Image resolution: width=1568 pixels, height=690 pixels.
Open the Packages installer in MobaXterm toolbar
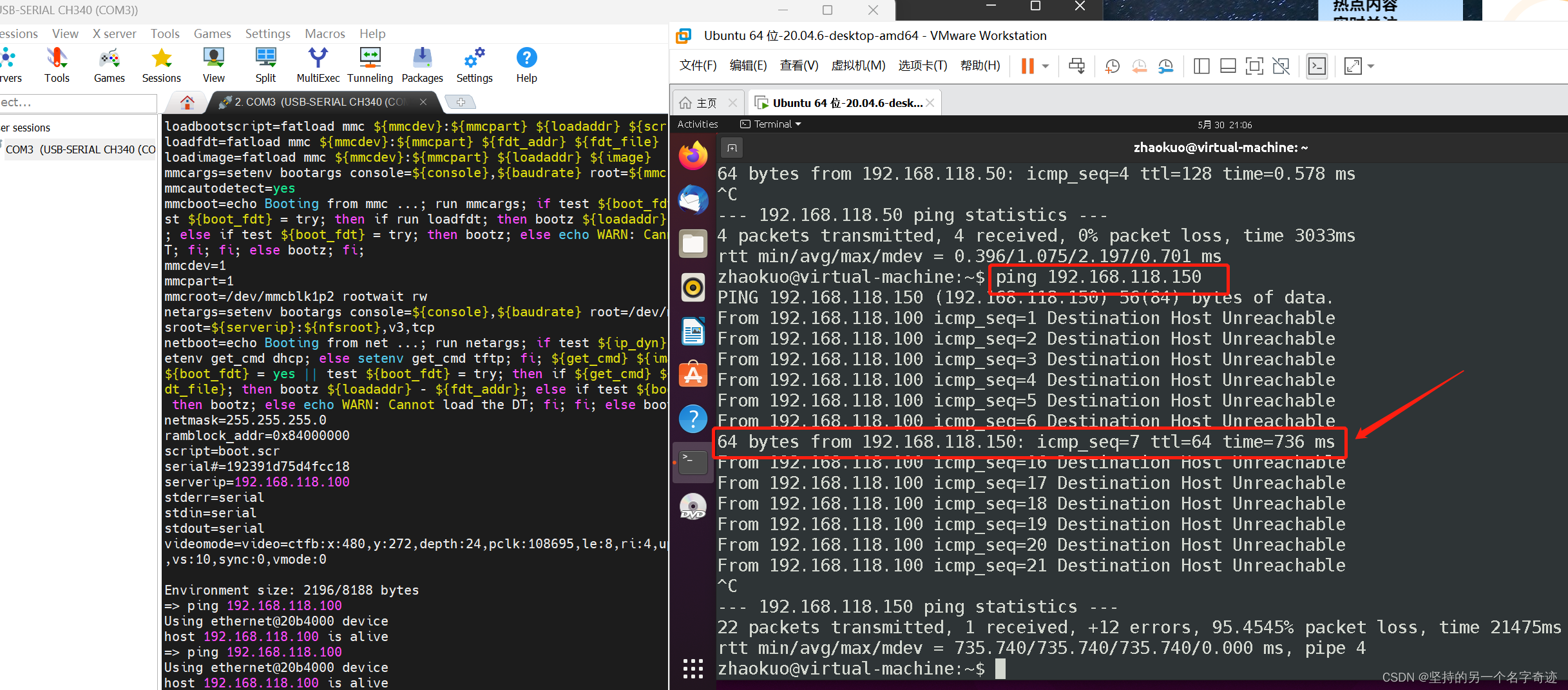[x=422, y=64]
